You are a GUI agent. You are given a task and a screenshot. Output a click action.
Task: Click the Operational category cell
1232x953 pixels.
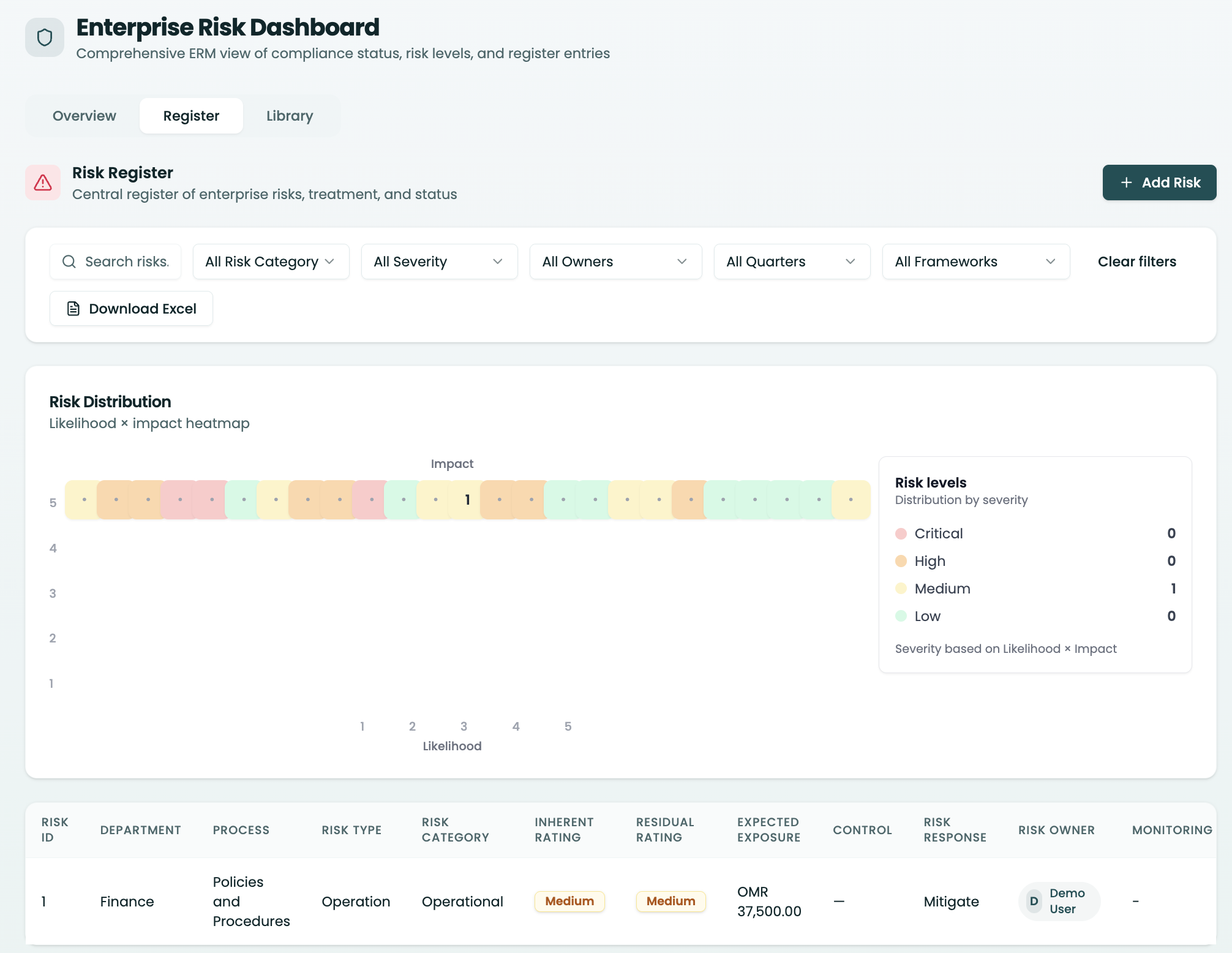click(462, 902)
